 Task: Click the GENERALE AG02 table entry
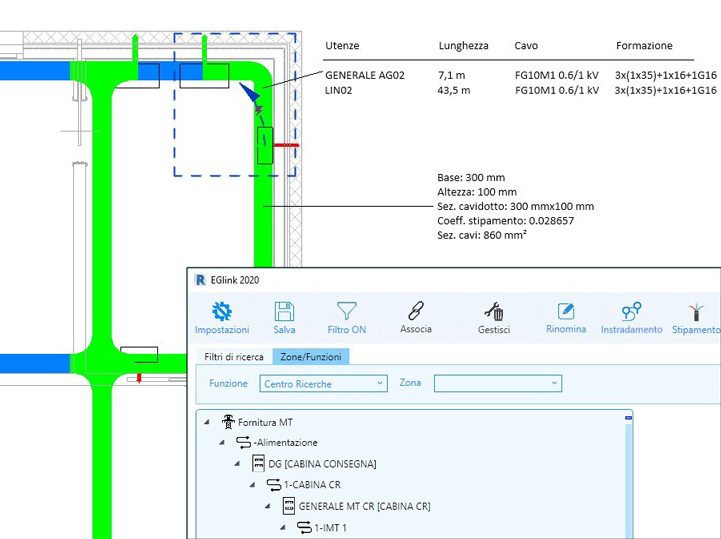365,75
